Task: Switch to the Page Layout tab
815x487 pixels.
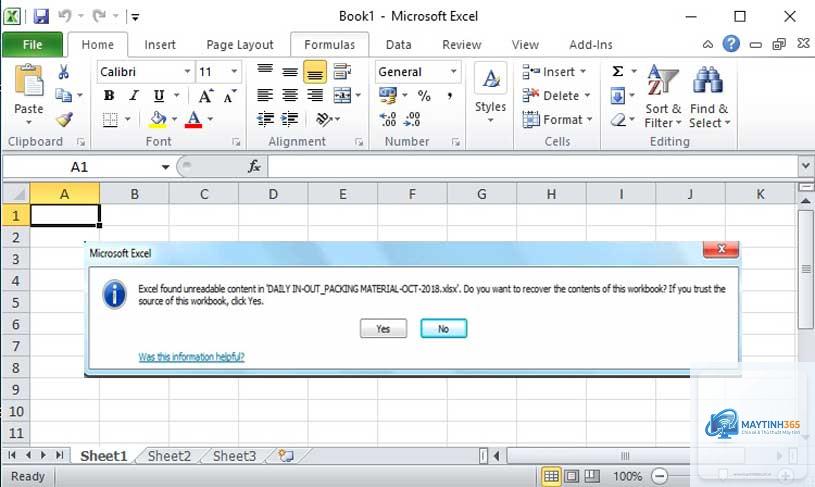Action: tap(240, 45)
